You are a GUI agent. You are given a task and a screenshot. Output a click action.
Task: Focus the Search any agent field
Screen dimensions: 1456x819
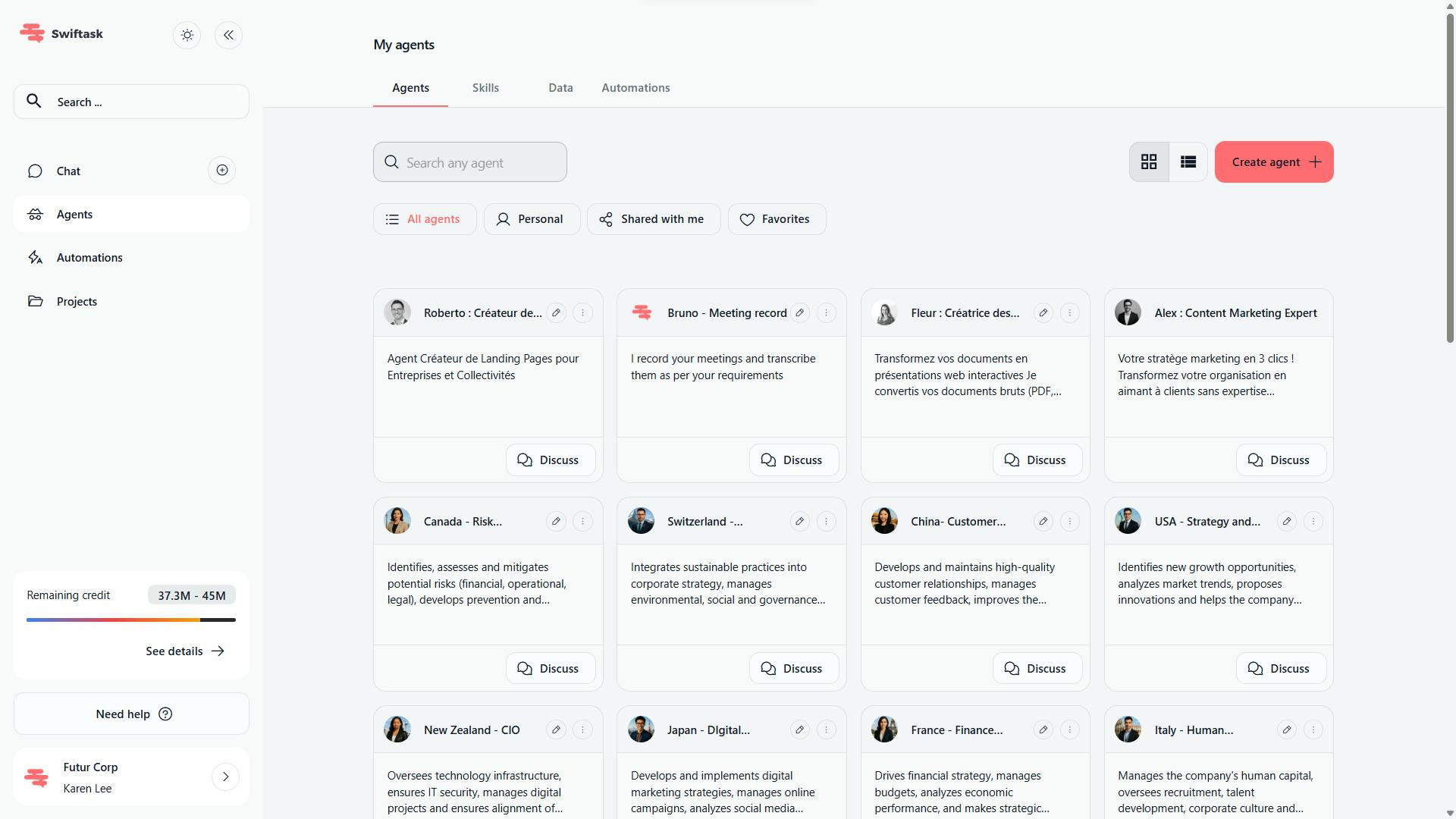point(470,162)
